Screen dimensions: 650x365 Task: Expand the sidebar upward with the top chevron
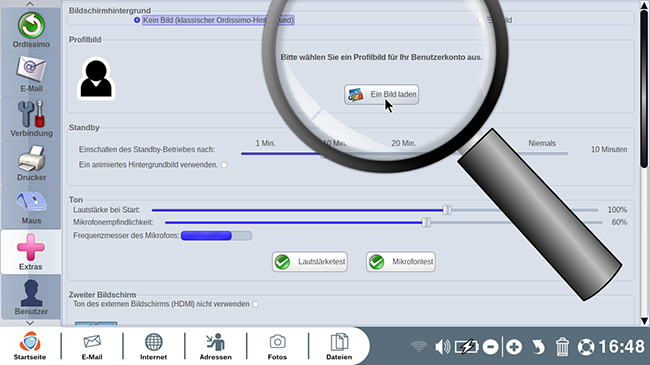pos(30,4)
